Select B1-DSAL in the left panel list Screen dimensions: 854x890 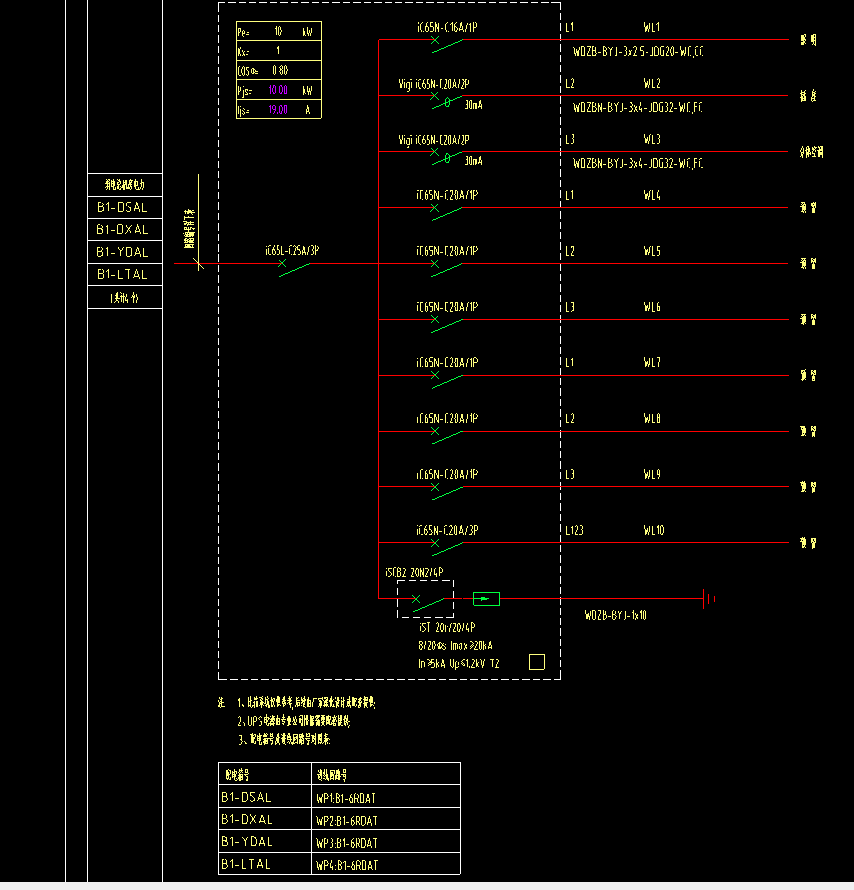[122, 207]
